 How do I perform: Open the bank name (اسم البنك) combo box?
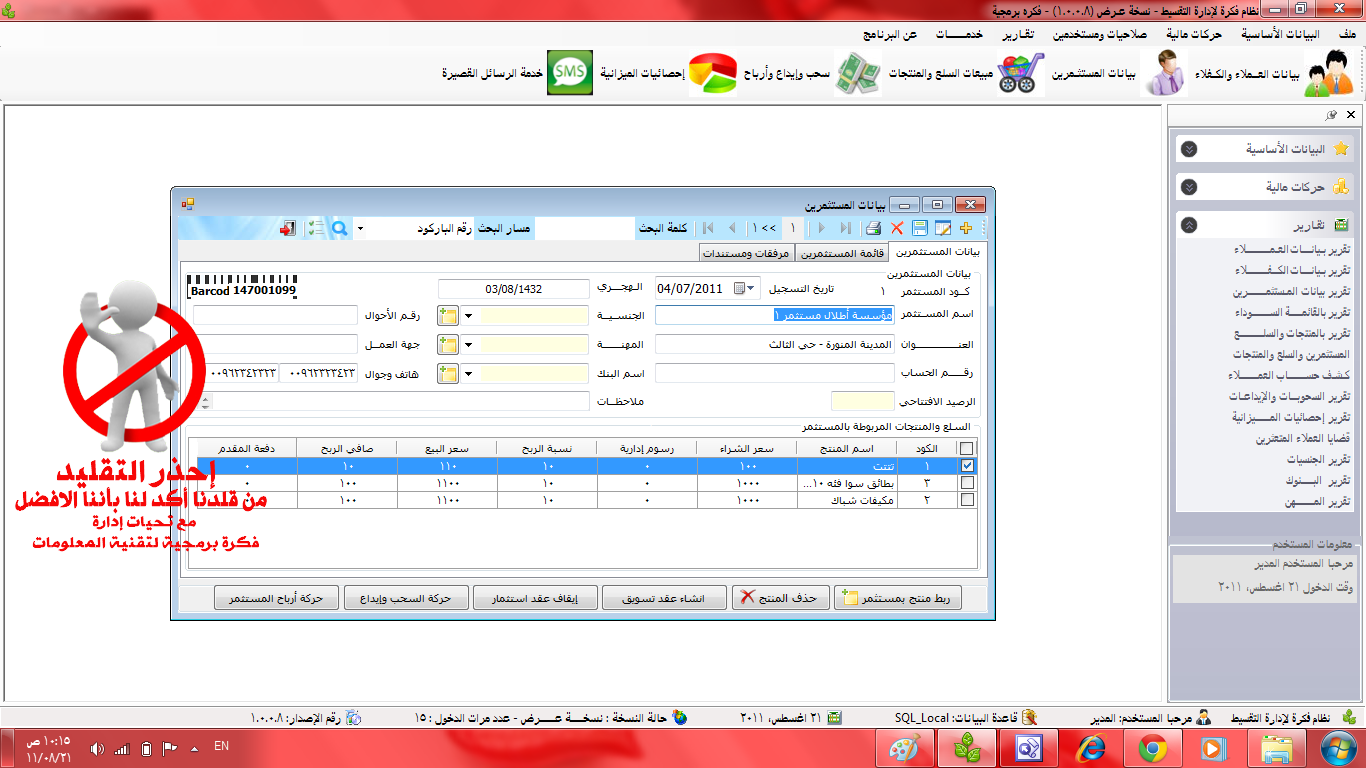pos(469,374)
